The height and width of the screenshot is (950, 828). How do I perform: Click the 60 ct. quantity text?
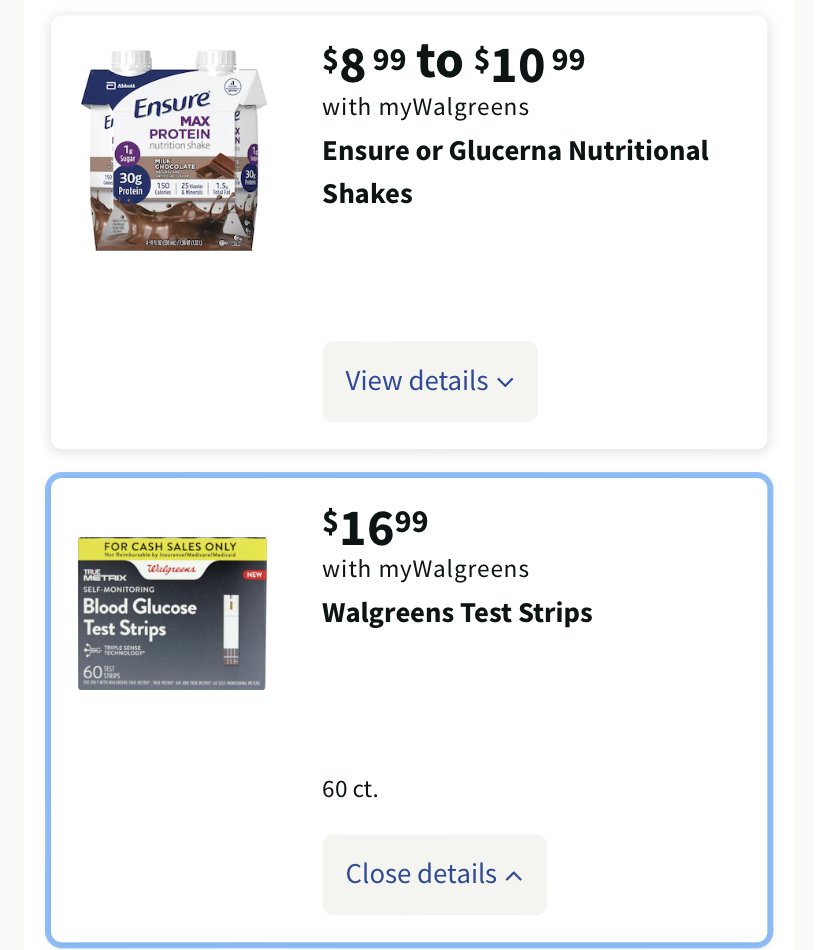coord(350,789)
